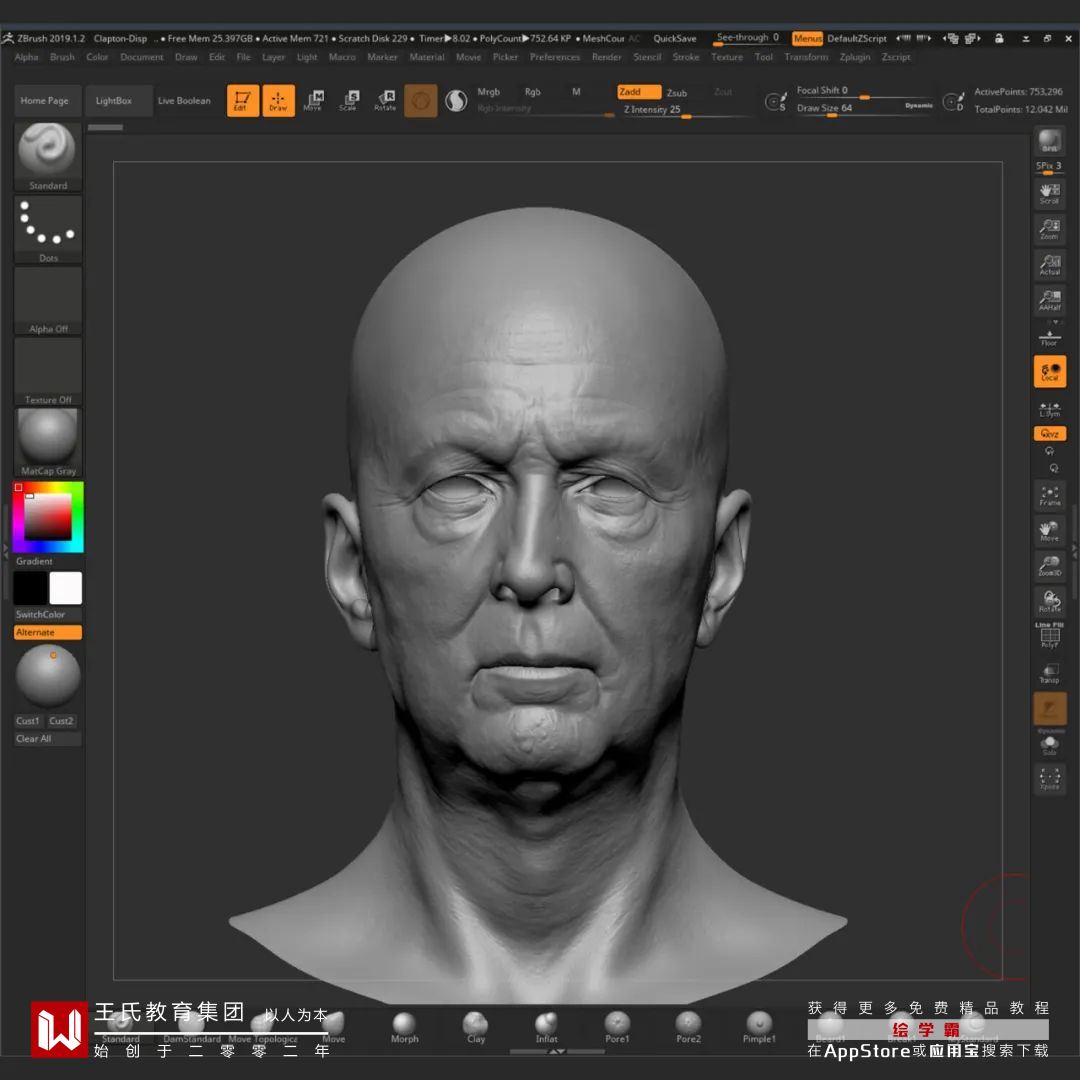This screenshot has height=1080, width=1080.
Task: Click the Clear All button
Action: click(48, 738)
